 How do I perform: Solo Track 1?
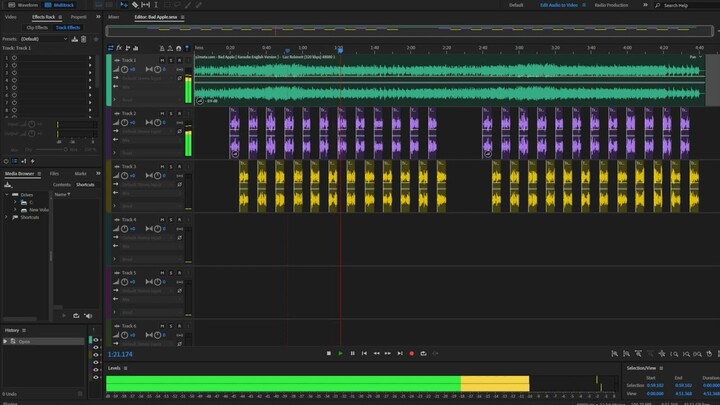click(x=171, y=60)
